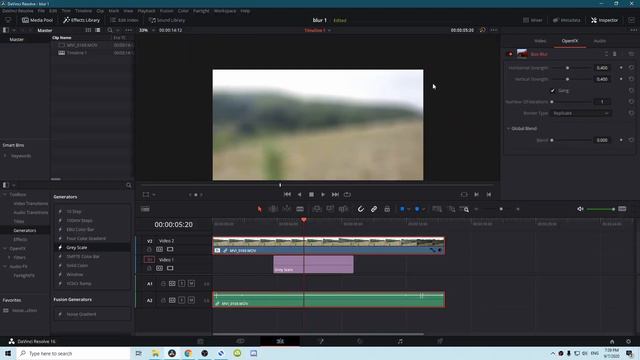Open the Sound Library panel
This screenshot has height=360, width=640.
167,20
